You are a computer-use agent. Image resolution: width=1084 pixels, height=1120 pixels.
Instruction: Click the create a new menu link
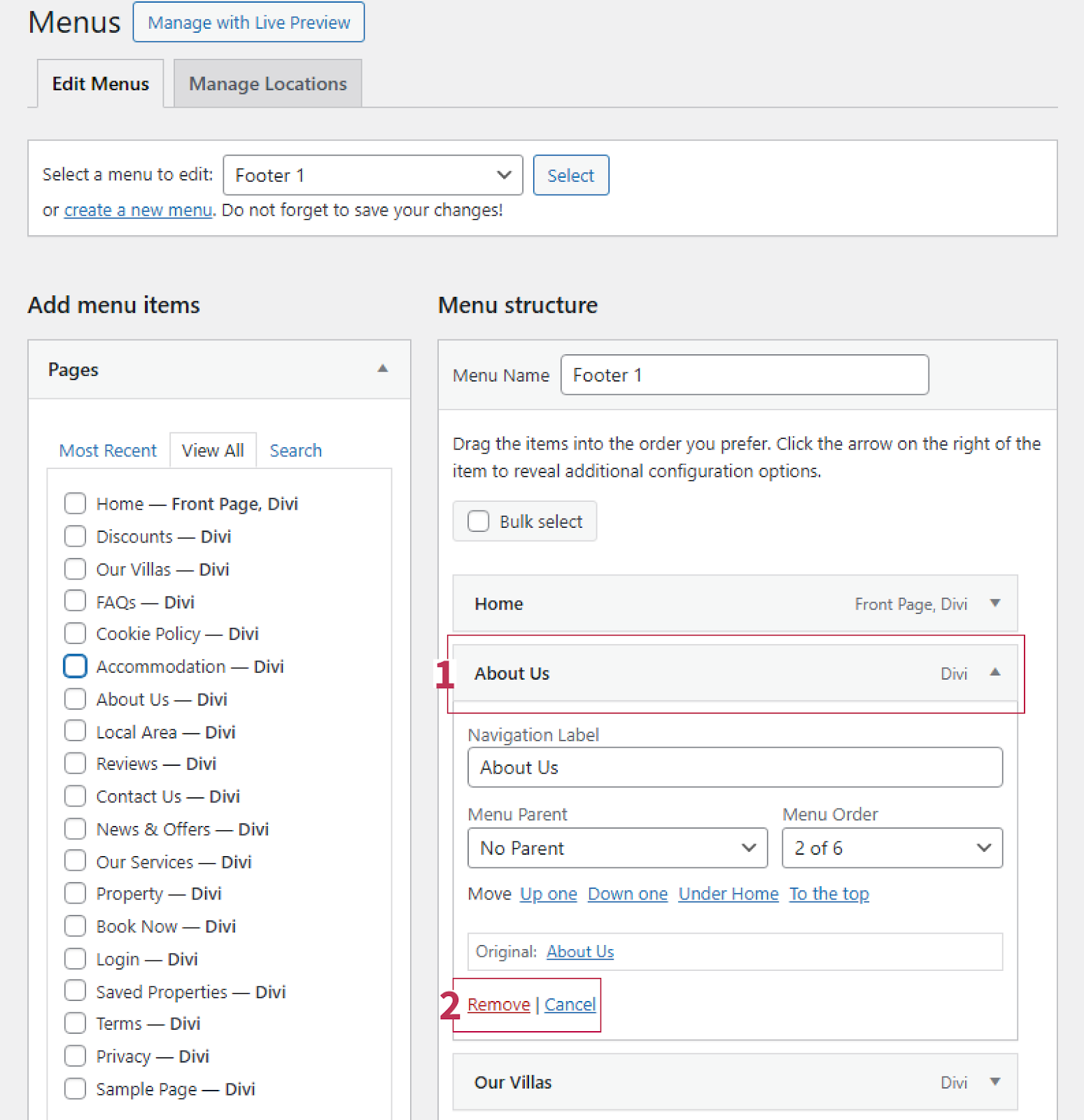pos(138,210)
